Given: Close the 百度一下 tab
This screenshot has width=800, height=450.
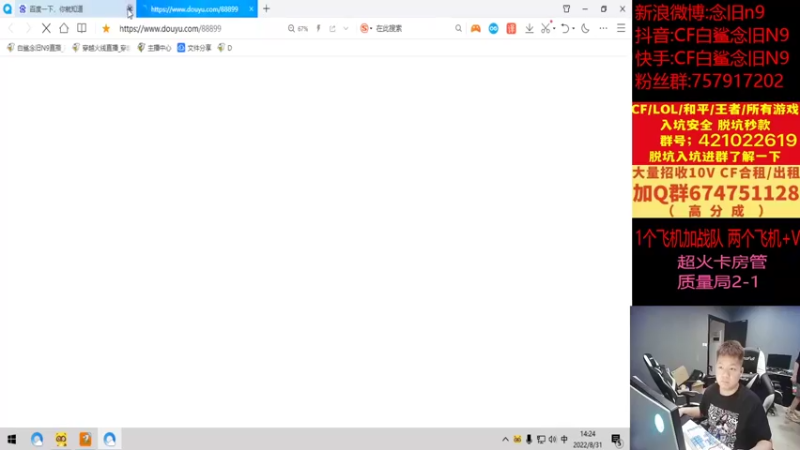Looking at the screenshot, I should (130, 9).
